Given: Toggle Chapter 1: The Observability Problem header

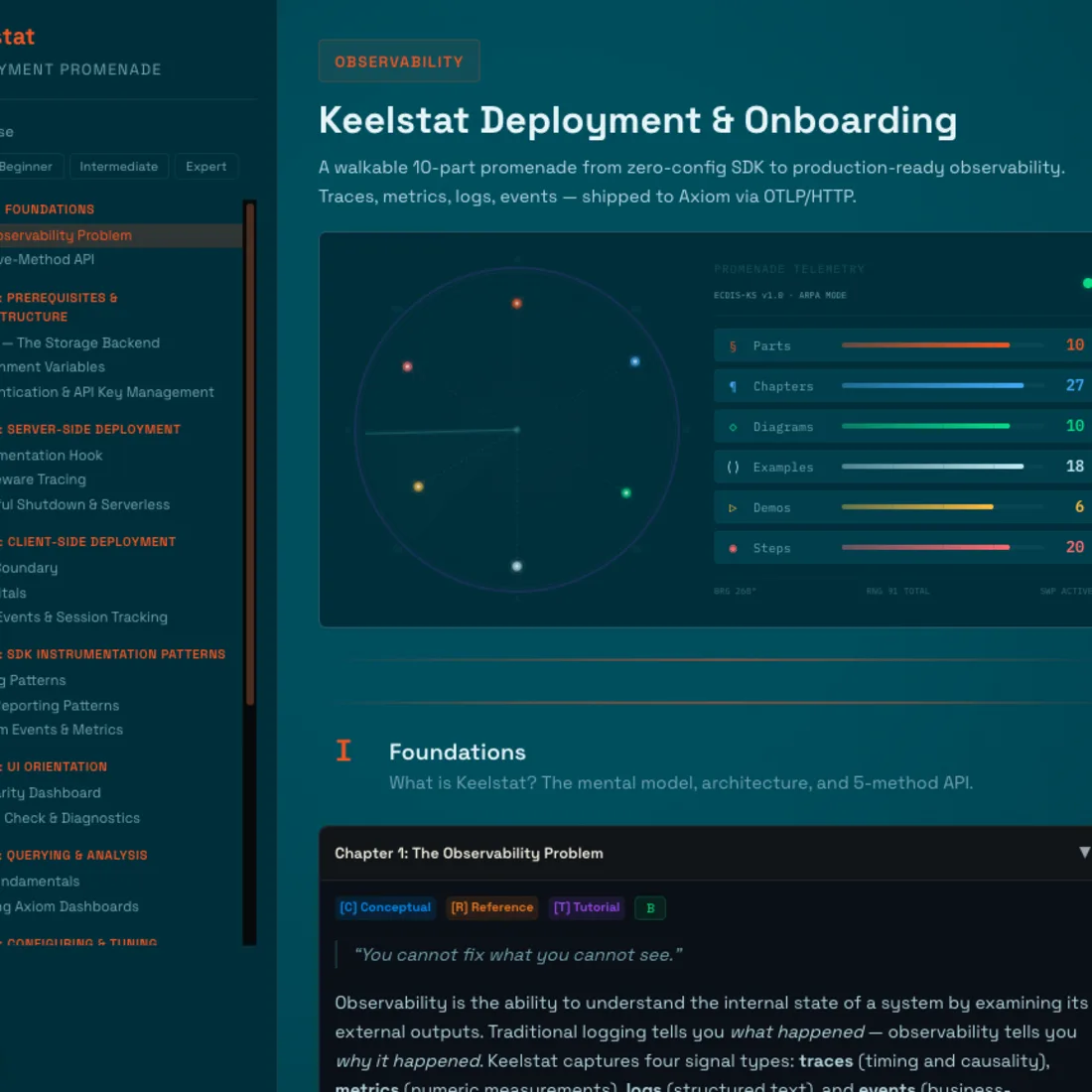Looking at the screenshot, I should tap(706, 853).
